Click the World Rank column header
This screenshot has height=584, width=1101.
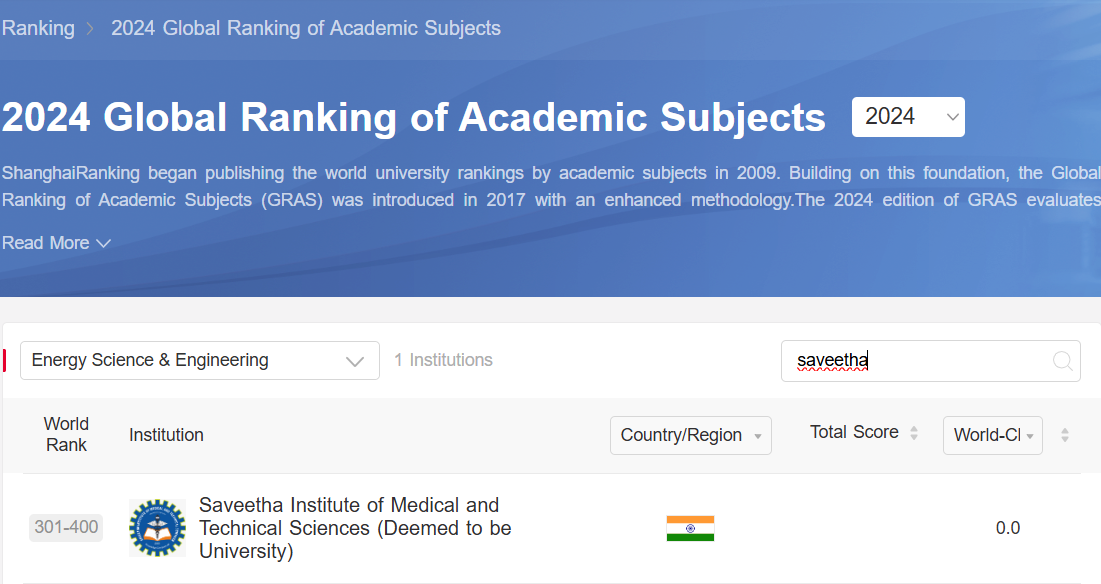(x=66, y=435)
